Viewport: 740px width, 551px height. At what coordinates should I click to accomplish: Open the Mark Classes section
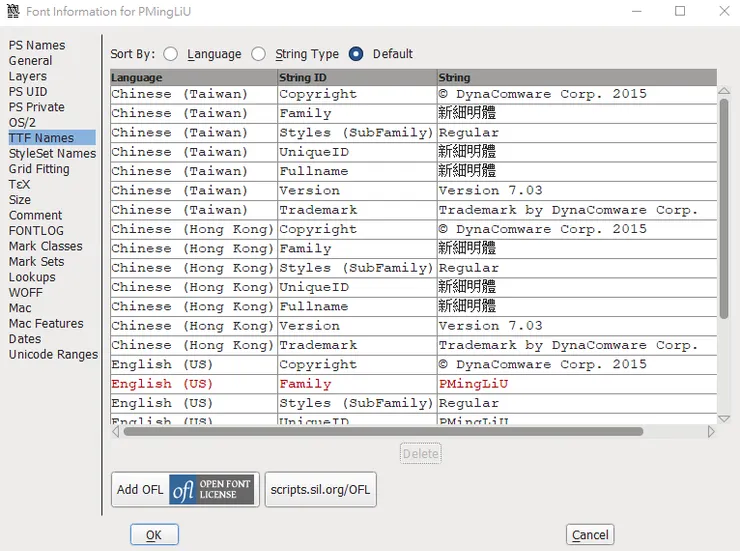45,246
